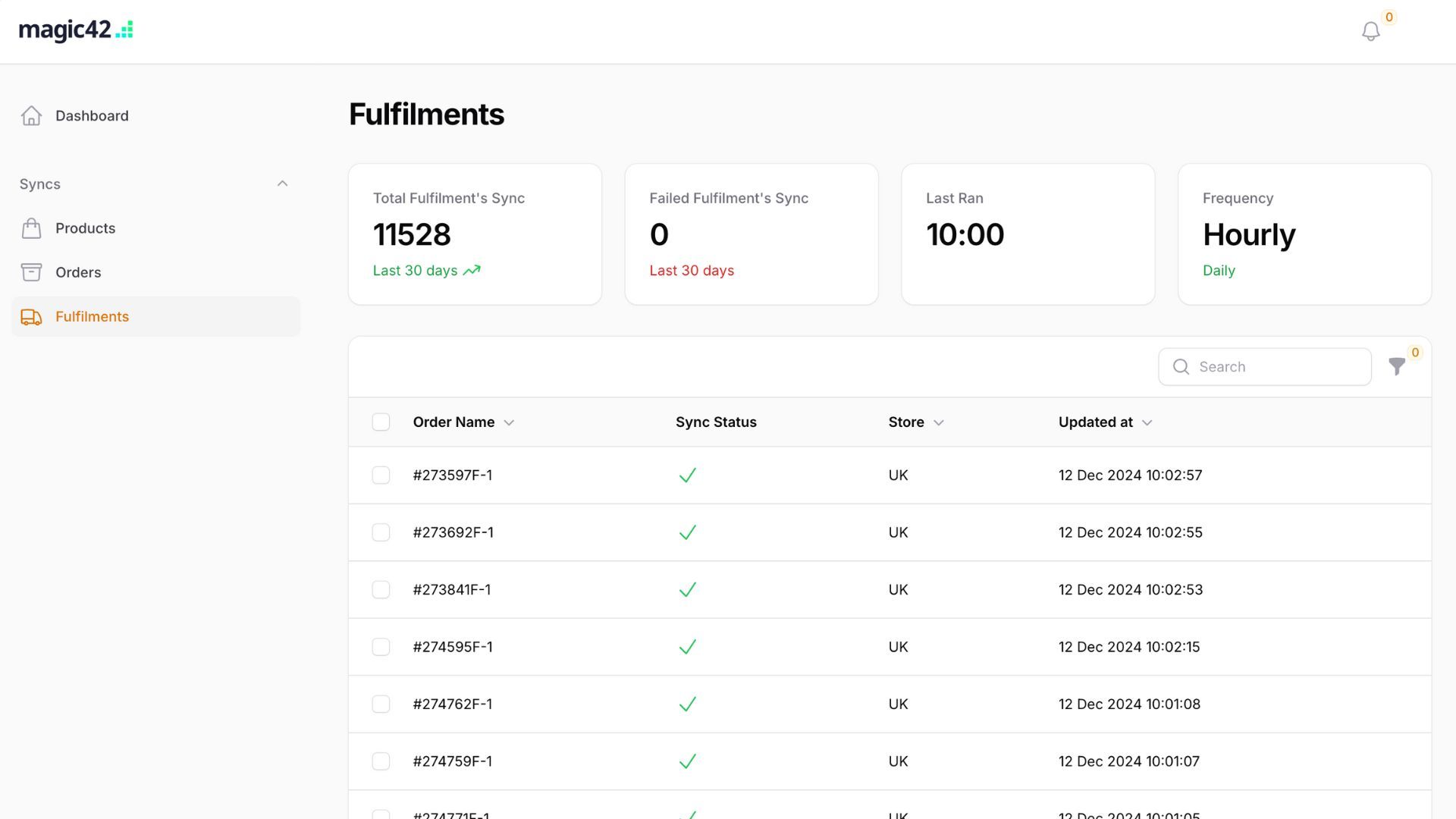This screenshot has width=1456, height=819.
Task: Click the search magnifier icon
Action: click(x=1181, y=367)
